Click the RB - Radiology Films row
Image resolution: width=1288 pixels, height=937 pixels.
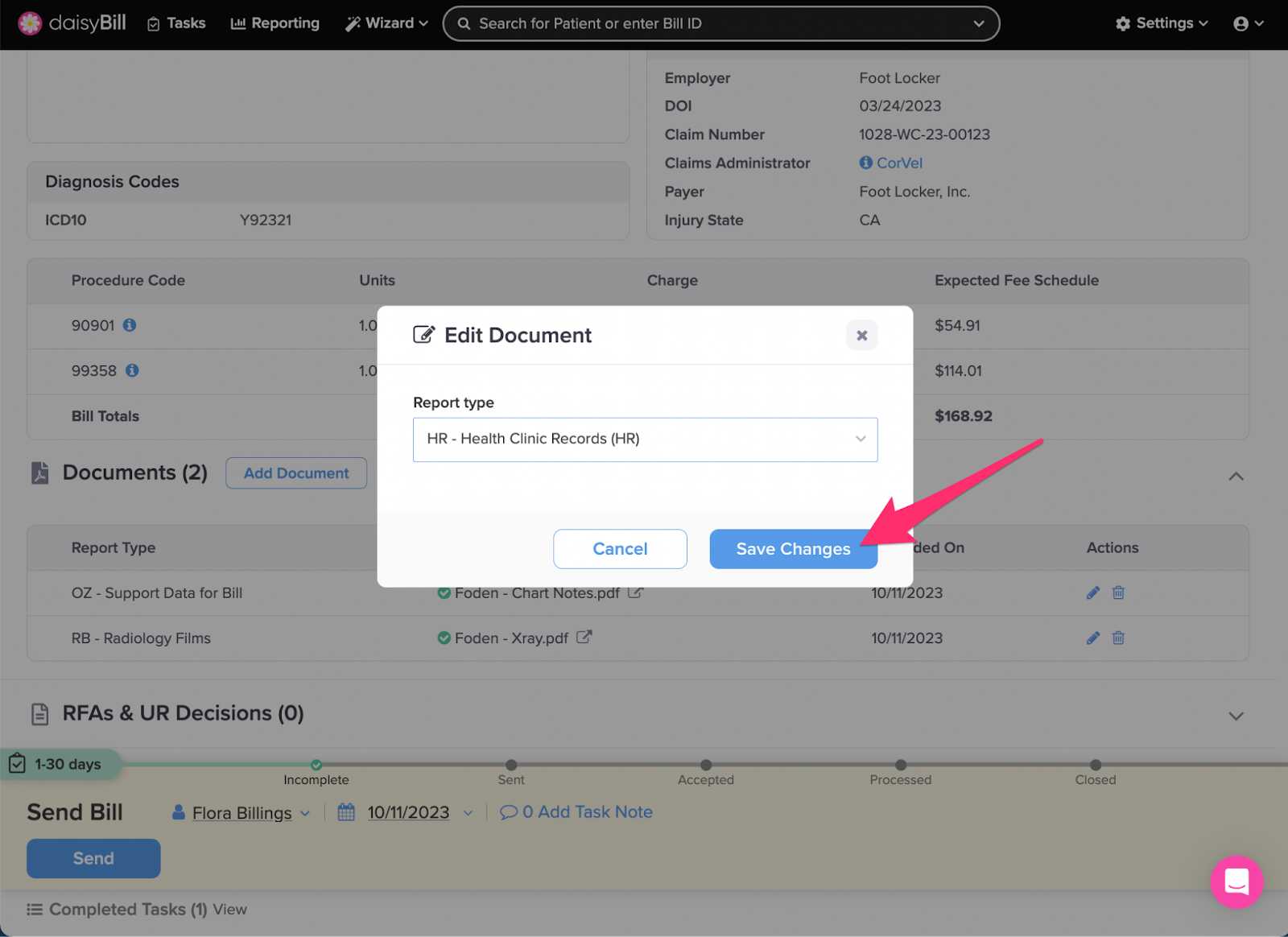coord(638,638)
